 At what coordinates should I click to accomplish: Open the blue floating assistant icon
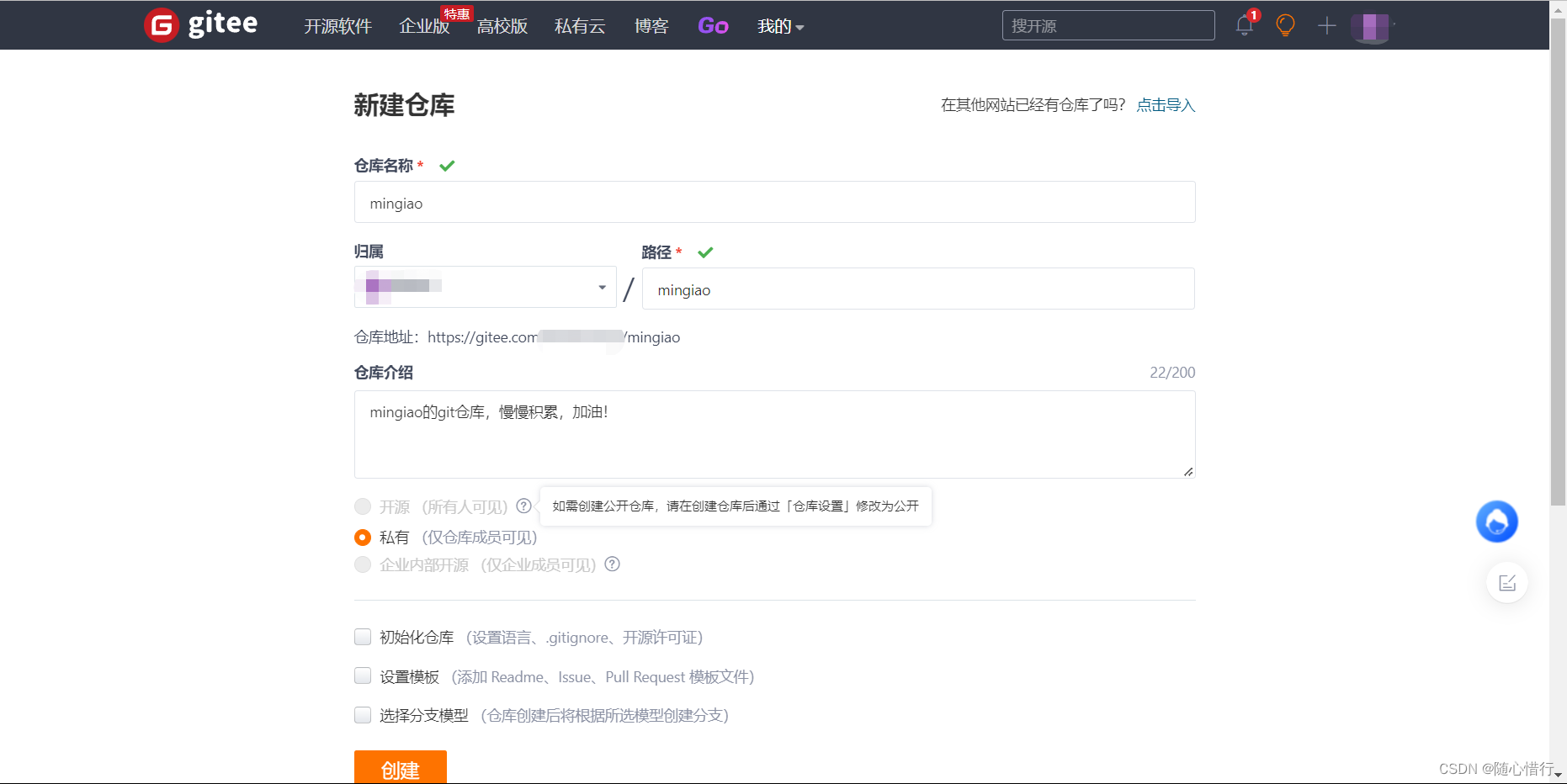tap(1496, 522)
